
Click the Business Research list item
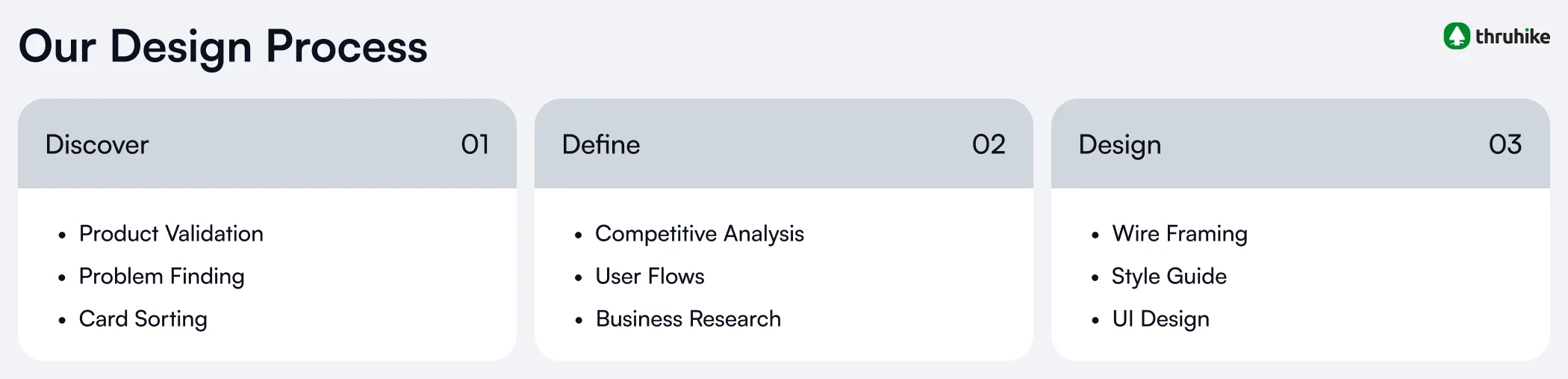click(688, 319)
